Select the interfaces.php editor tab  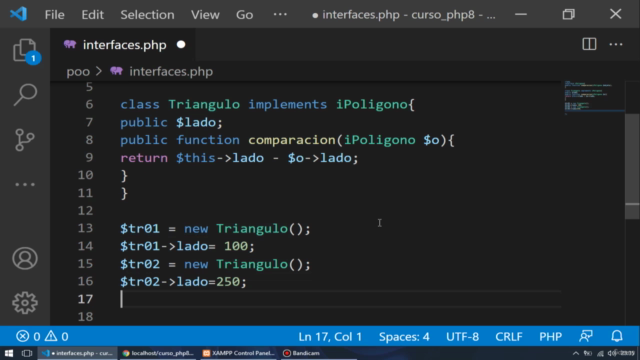pyautogui.click(x=124, y=44)
